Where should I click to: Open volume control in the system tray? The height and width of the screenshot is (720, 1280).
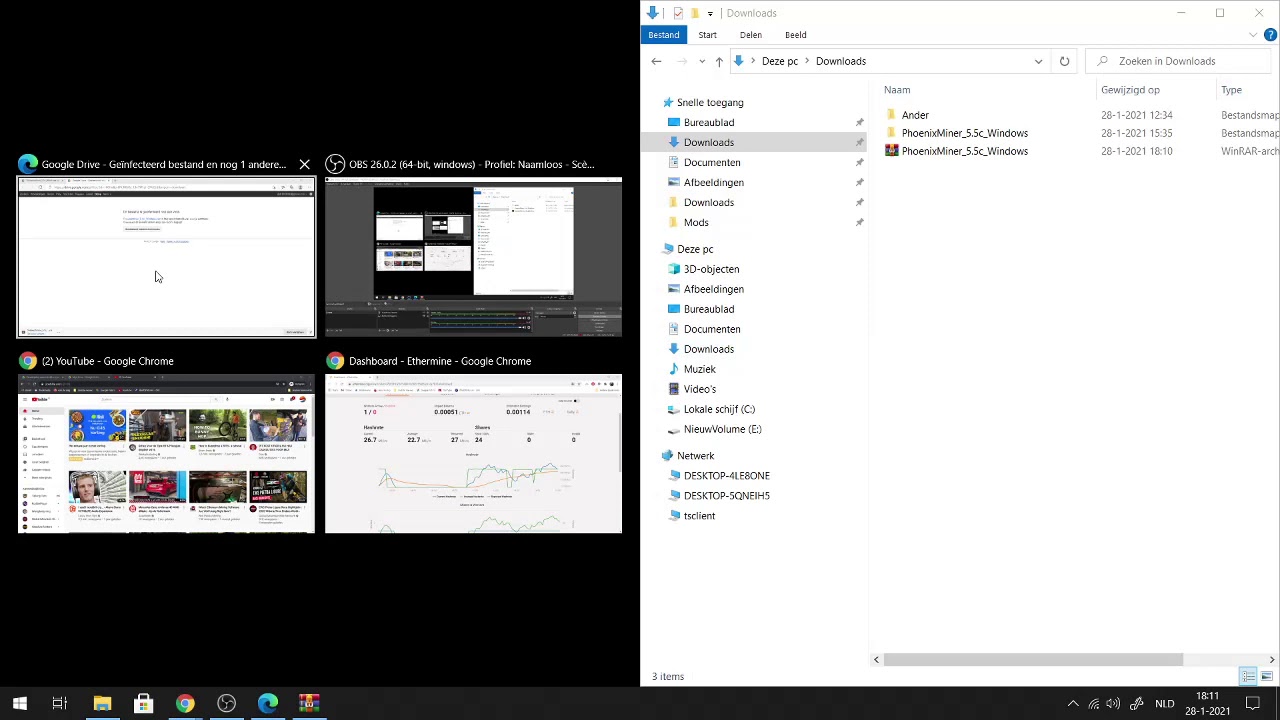(x=1113, y=704)
